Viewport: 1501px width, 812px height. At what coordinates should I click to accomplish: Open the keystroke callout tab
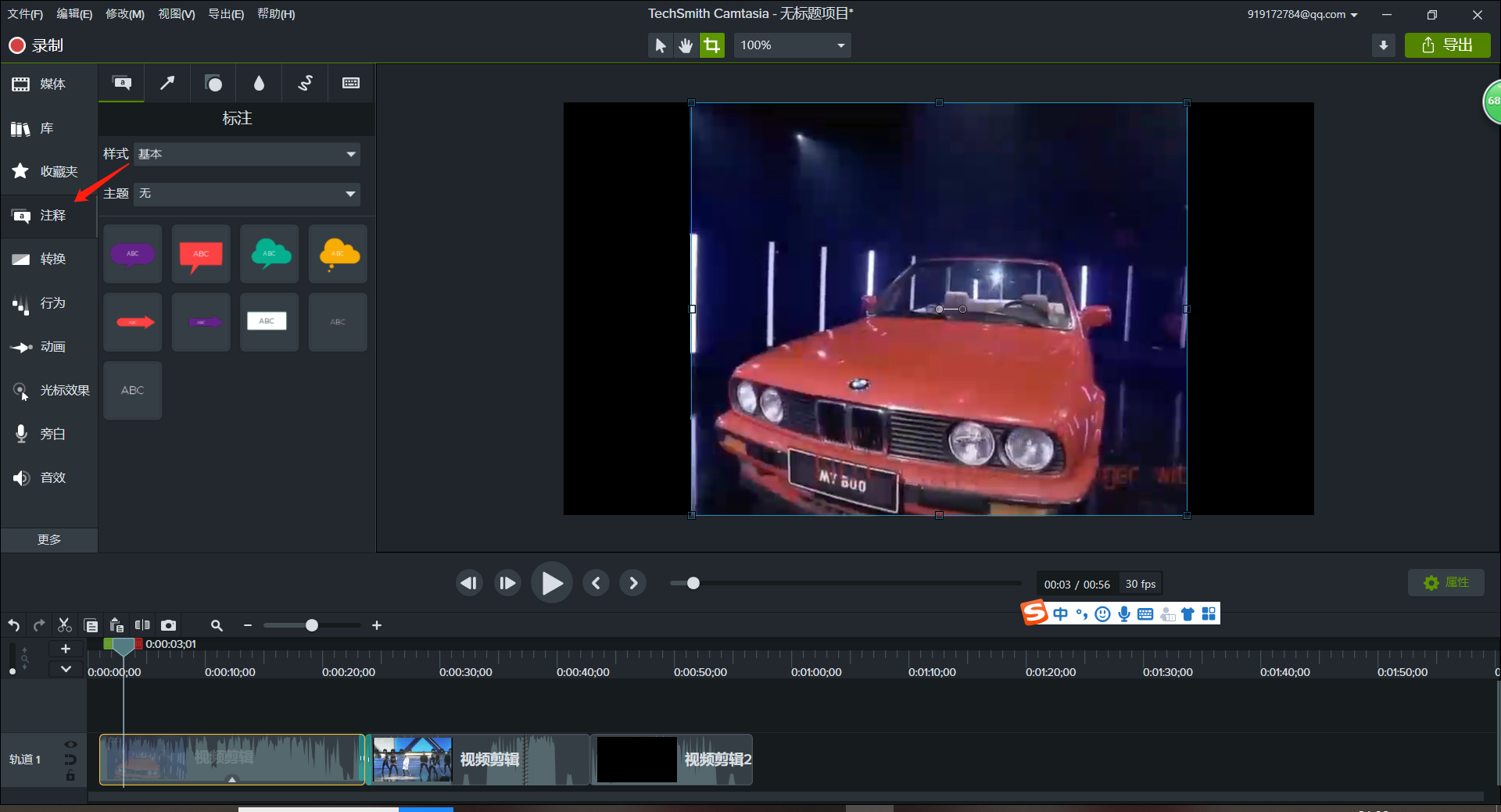click(351, 83)
